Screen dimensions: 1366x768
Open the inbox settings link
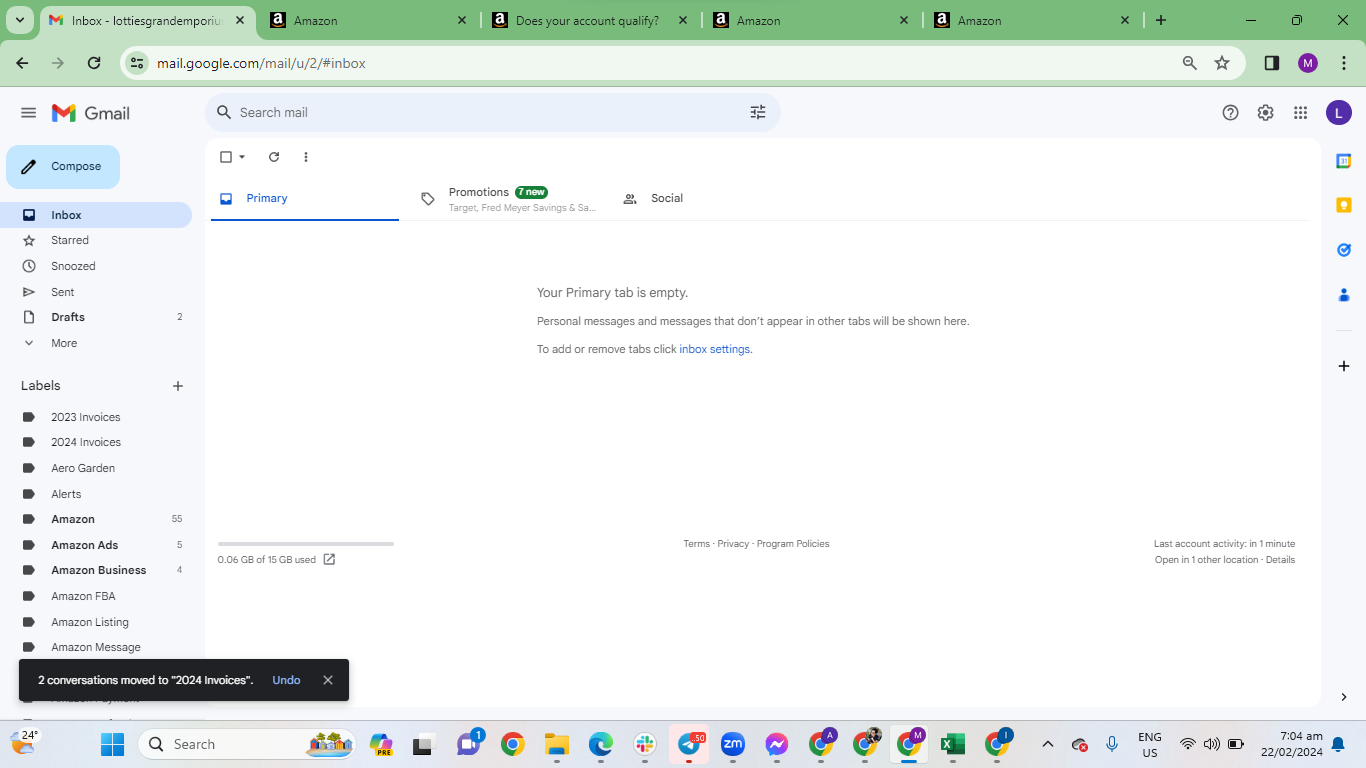[715, 349]
